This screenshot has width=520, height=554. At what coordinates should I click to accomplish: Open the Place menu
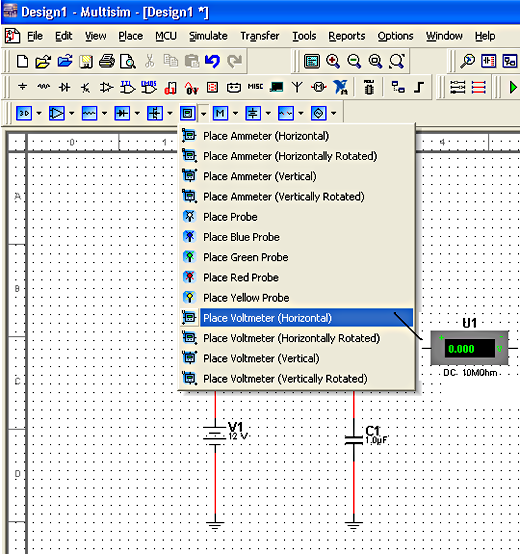[x=131, y=36]
